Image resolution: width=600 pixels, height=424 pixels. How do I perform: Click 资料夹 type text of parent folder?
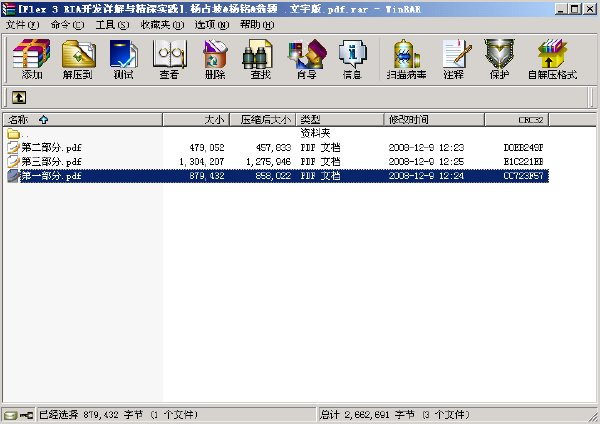click(315, 133)
